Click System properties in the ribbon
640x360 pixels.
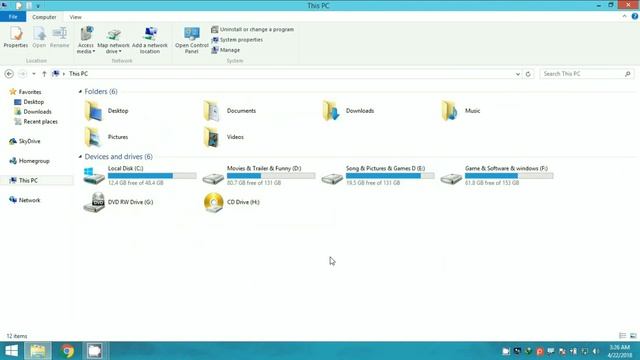tap(237, 40)
